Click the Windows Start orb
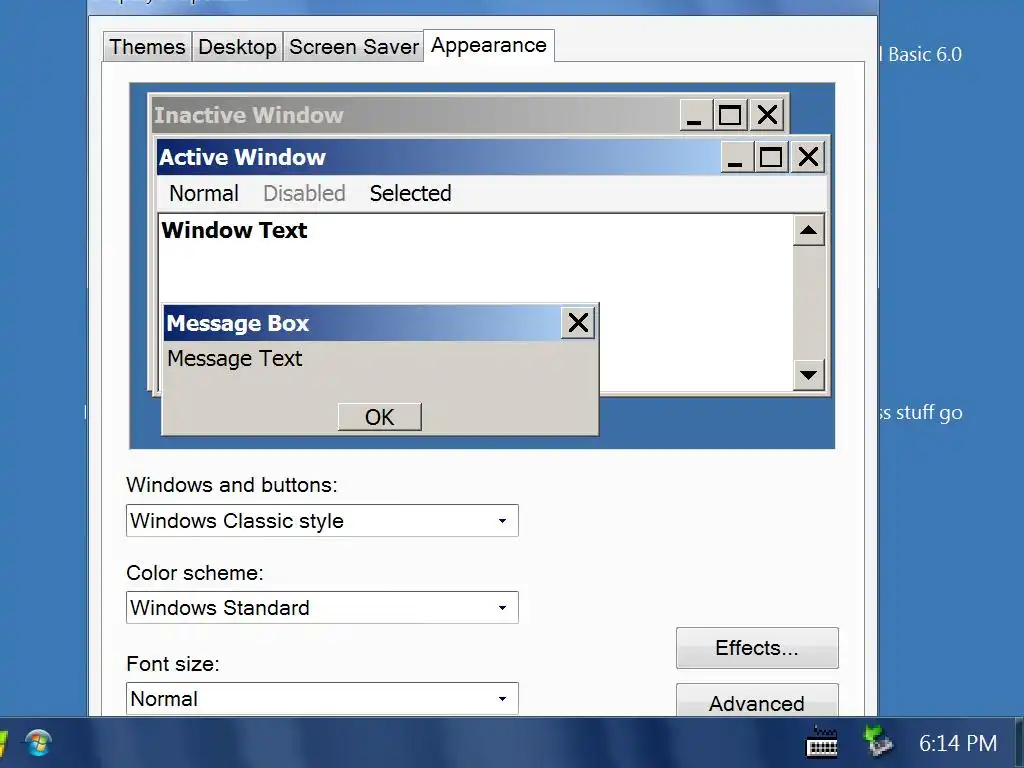Screen dimensions: 1024x768 pyautogui.click(x=39, y=743)
